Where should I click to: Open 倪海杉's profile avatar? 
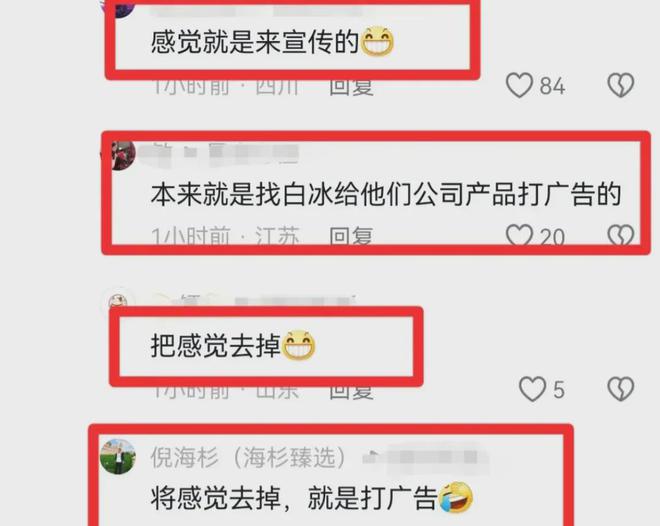tap(118, 457)
